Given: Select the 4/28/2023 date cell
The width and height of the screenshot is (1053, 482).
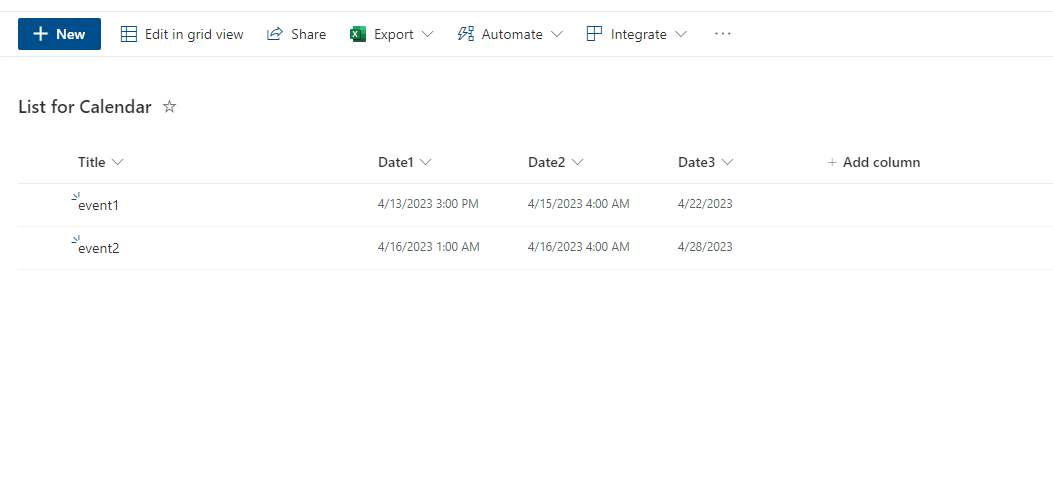Looking at the screenshot, I should click(705, 246).
